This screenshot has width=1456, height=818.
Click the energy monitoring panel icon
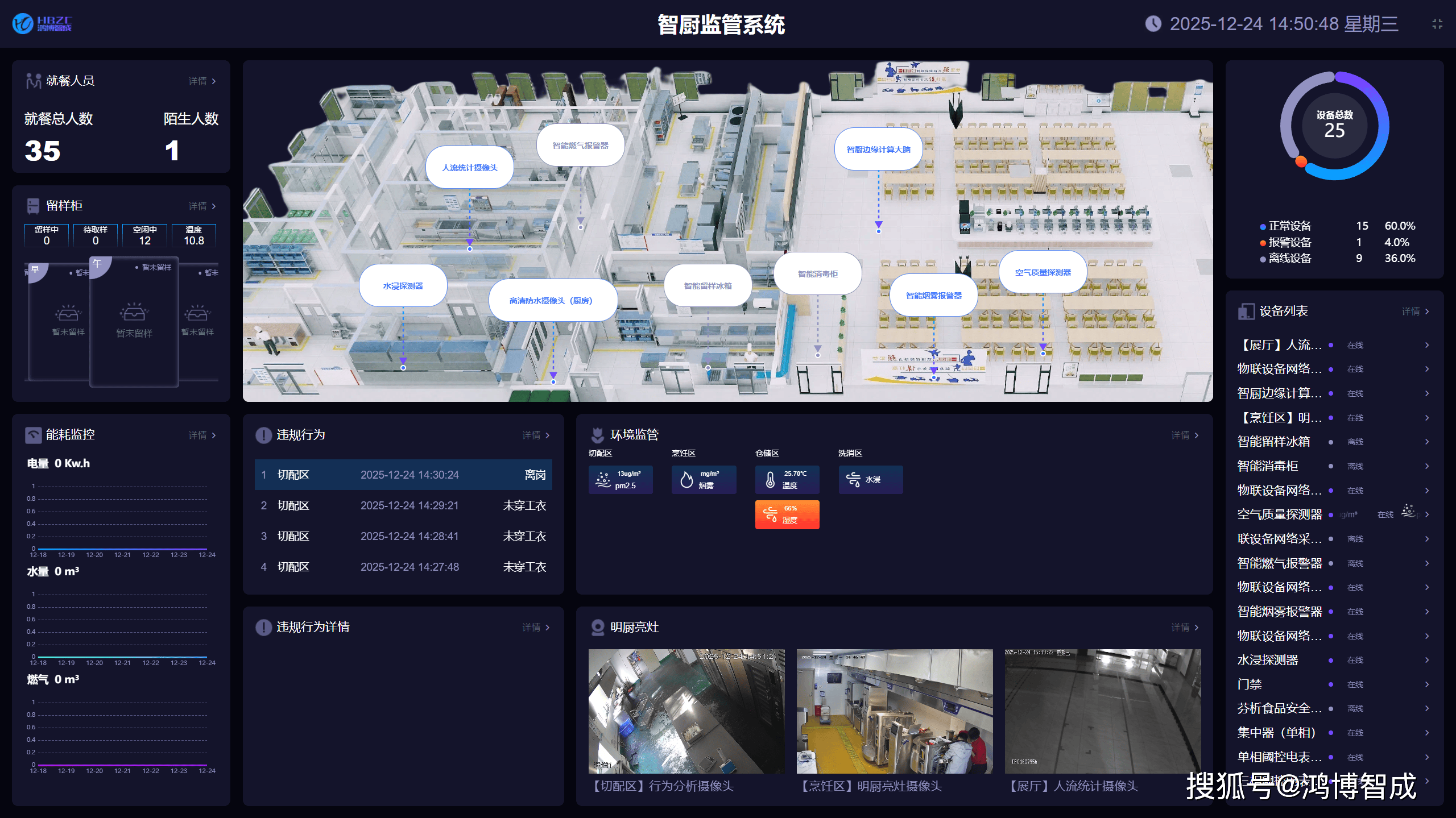point(34,435)
